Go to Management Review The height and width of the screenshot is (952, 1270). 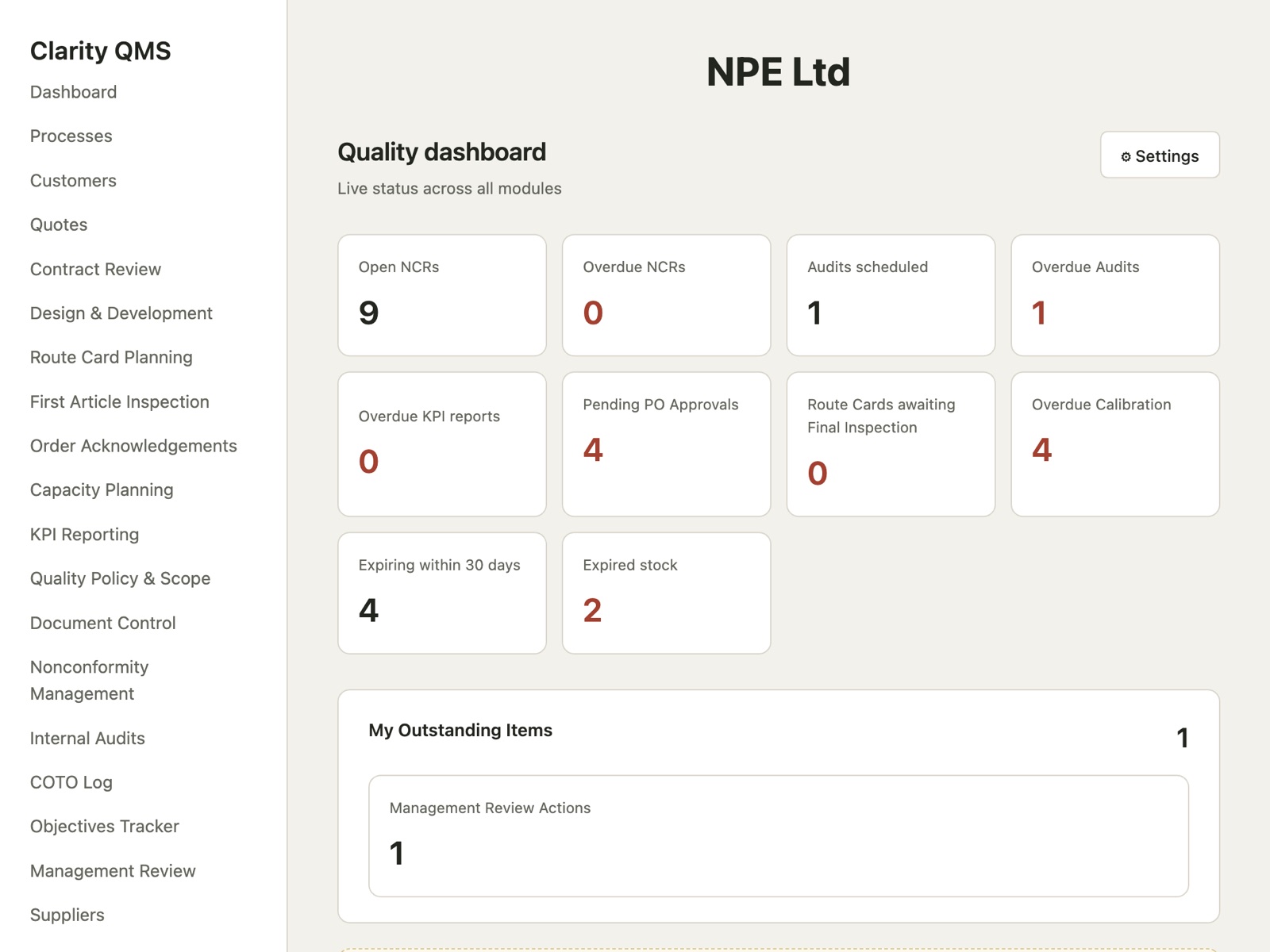click(x=113, y=871)
